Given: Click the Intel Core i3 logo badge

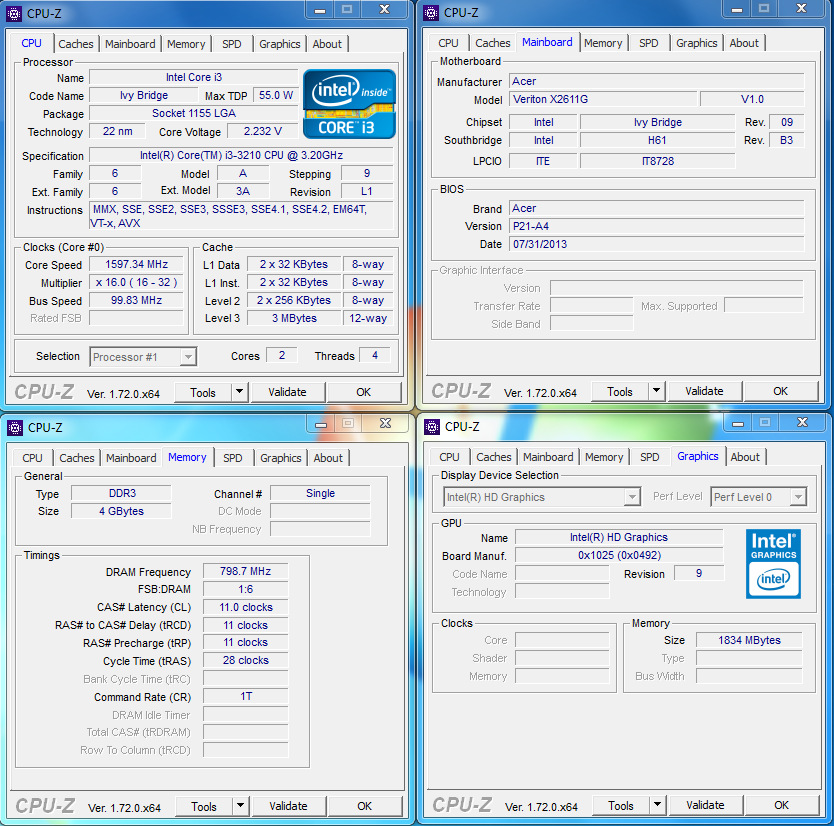Looking at the screenshot, I should pyautogui.click(x=349, y=104).
